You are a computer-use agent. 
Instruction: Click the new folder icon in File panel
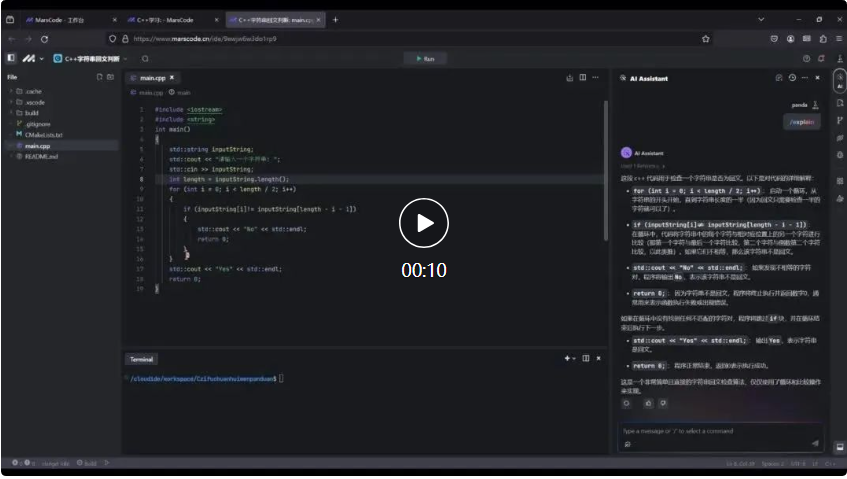coord(110,77)
